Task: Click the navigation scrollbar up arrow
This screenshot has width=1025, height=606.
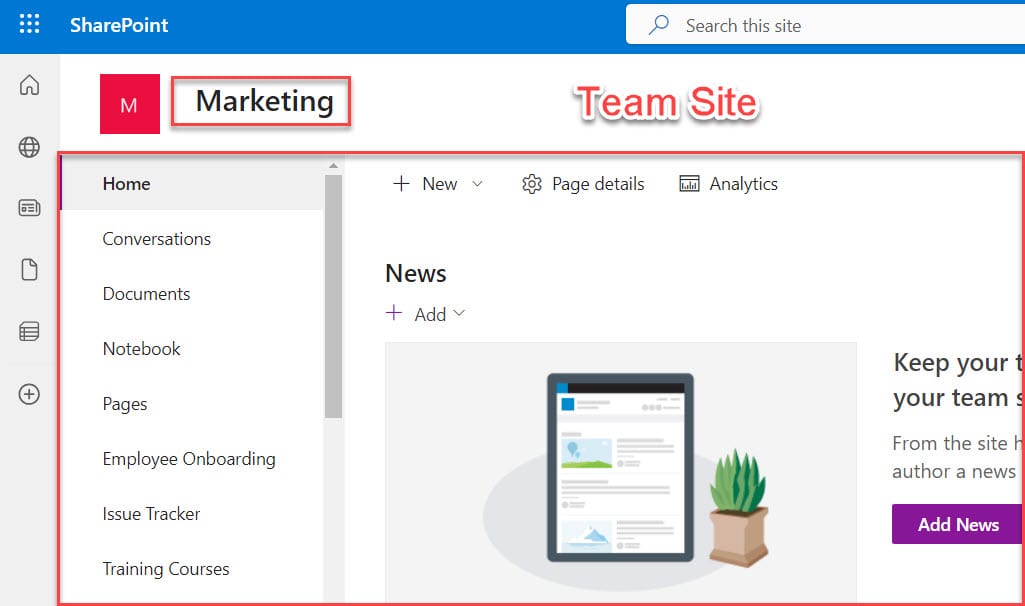Action: coord(333,165)
